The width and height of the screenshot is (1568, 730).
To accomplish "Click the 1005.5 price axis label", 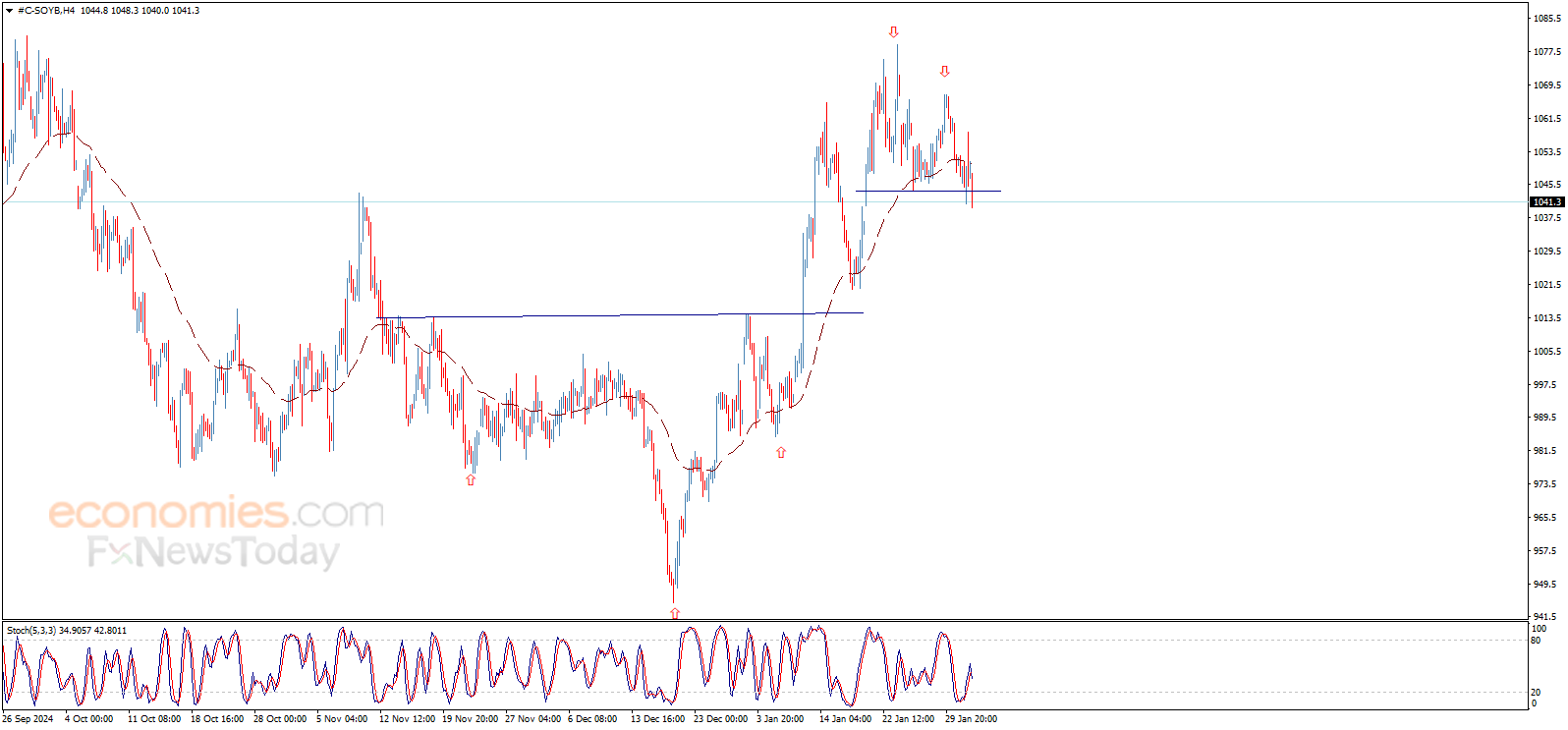I will 1547,352.
